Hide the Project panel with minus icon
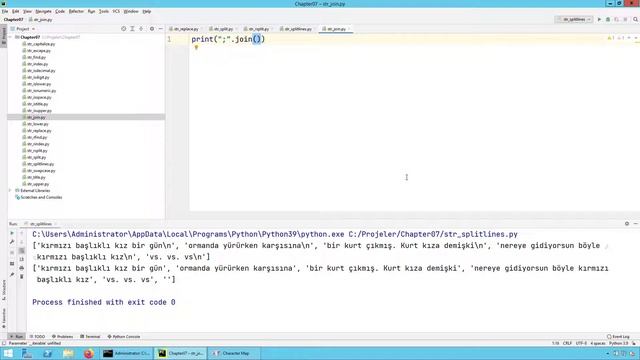 click(x=160, y=29)
